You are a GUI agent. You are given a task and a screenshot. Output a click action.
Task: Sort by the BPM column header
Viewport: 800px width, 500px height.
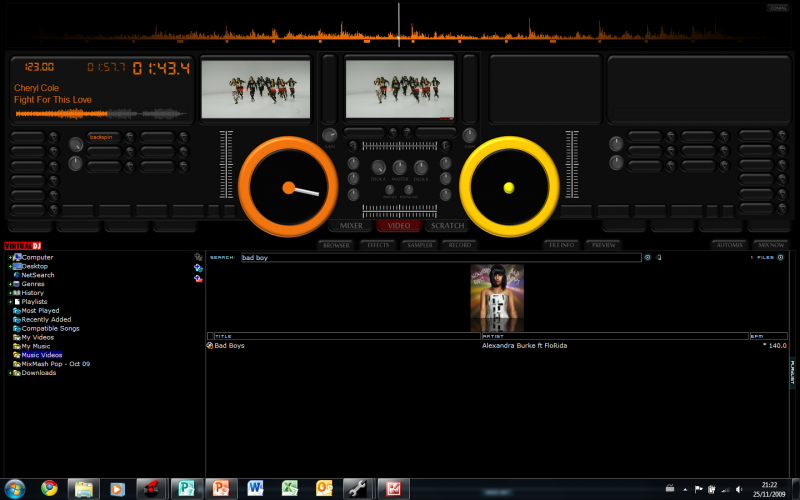(x=768, y=336)
